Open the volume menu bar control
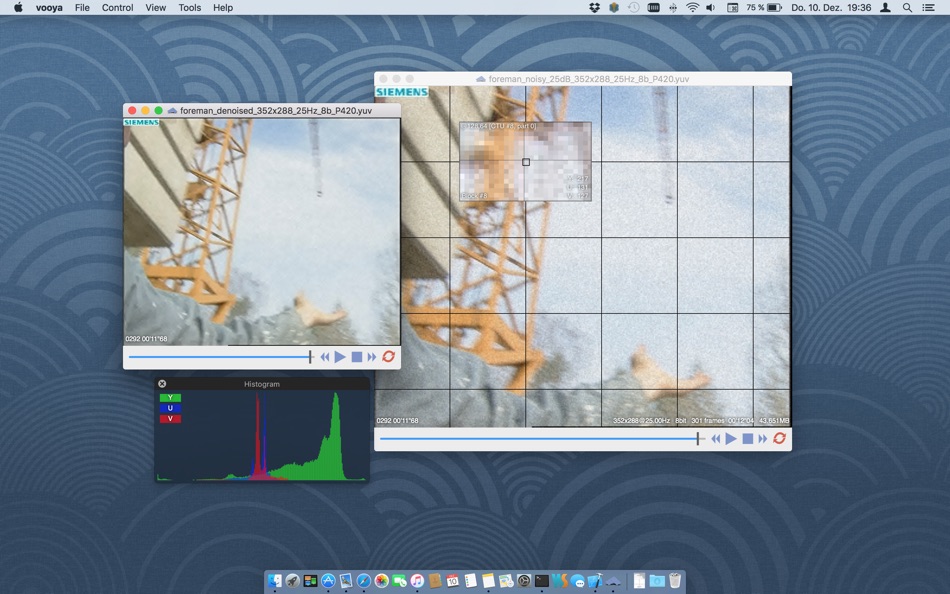Viewport: 950px width, 594px height. click(x=711, y=8)
